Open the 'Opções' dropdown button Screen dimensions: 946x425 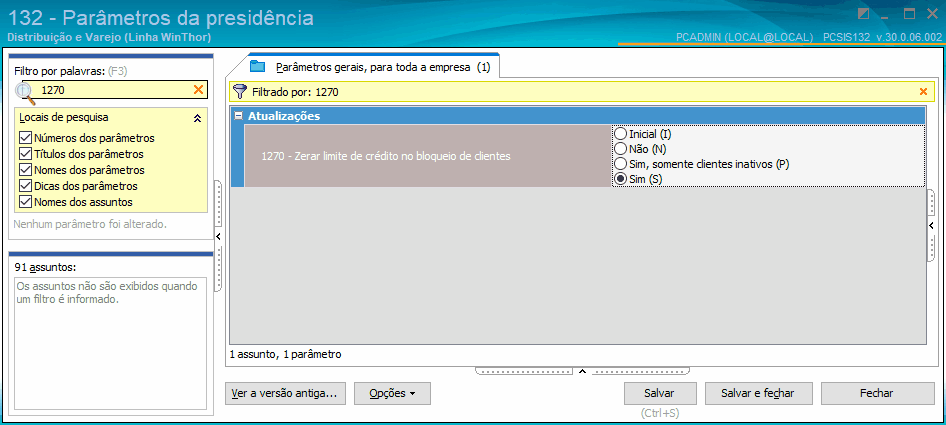[392, 394]
